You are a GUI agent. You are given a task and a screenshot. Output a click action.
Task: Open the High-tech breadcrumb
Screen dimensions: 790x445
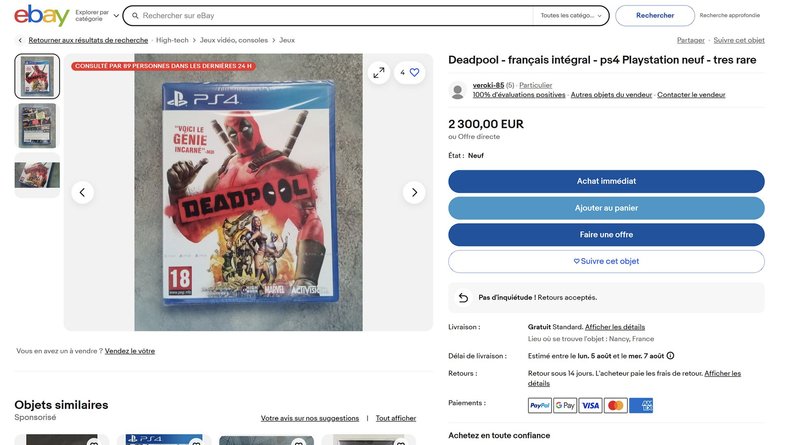pyautogui.click(x=172, y=40)
